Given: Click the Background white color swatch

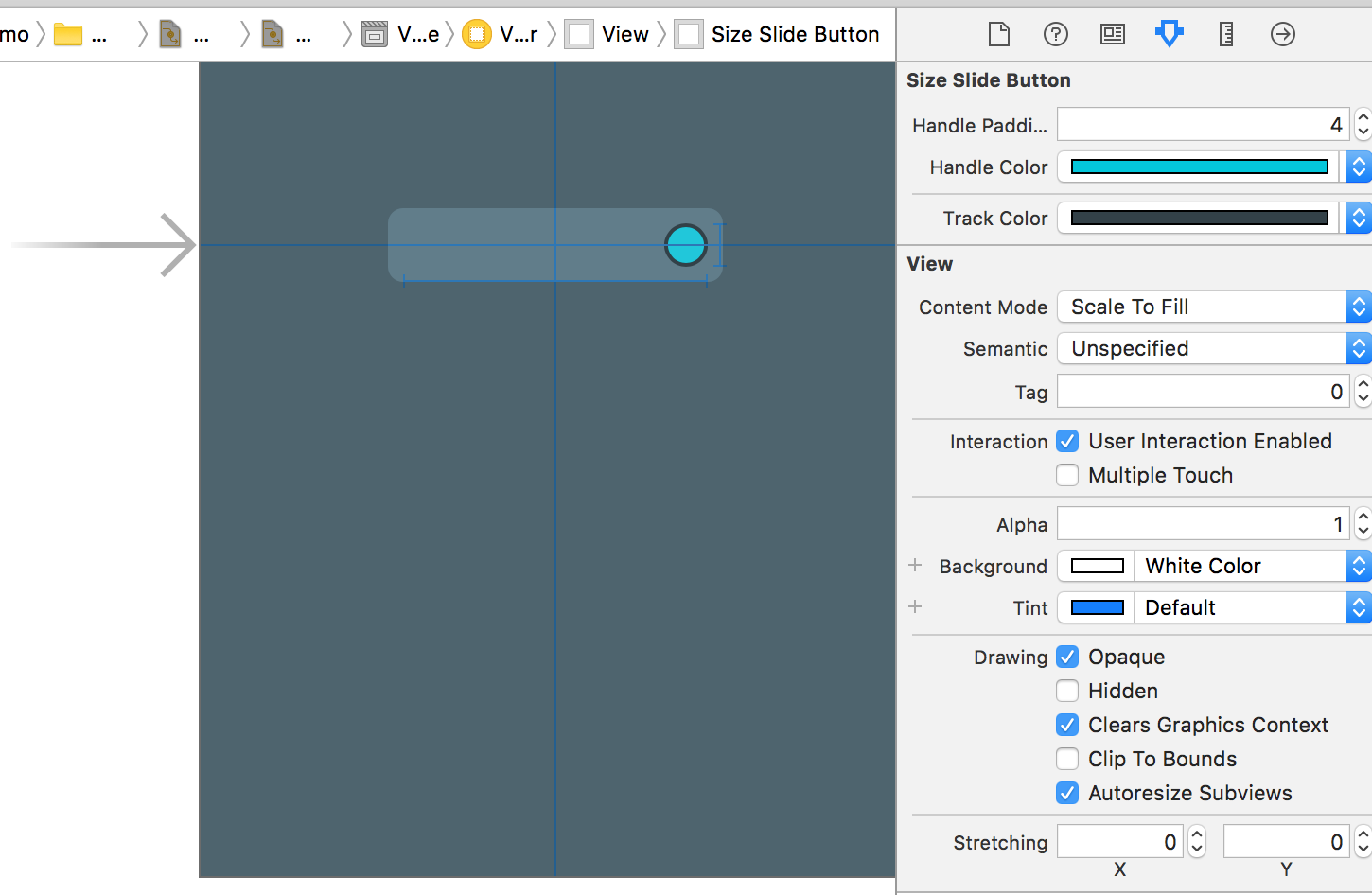Looking at the screenshot, I should pyautogui.click(x=1097, y=566).
